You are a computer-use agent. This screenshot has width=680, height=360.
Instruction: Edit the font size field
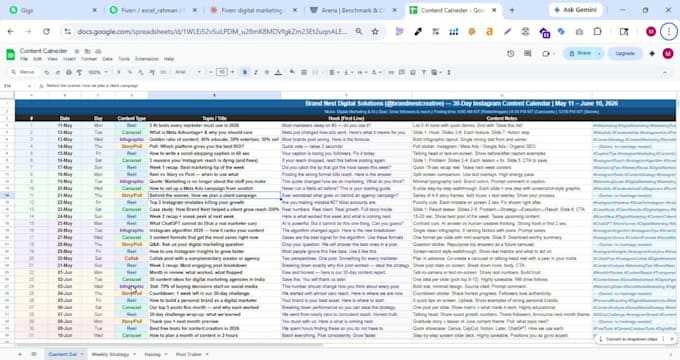[222, 72]
